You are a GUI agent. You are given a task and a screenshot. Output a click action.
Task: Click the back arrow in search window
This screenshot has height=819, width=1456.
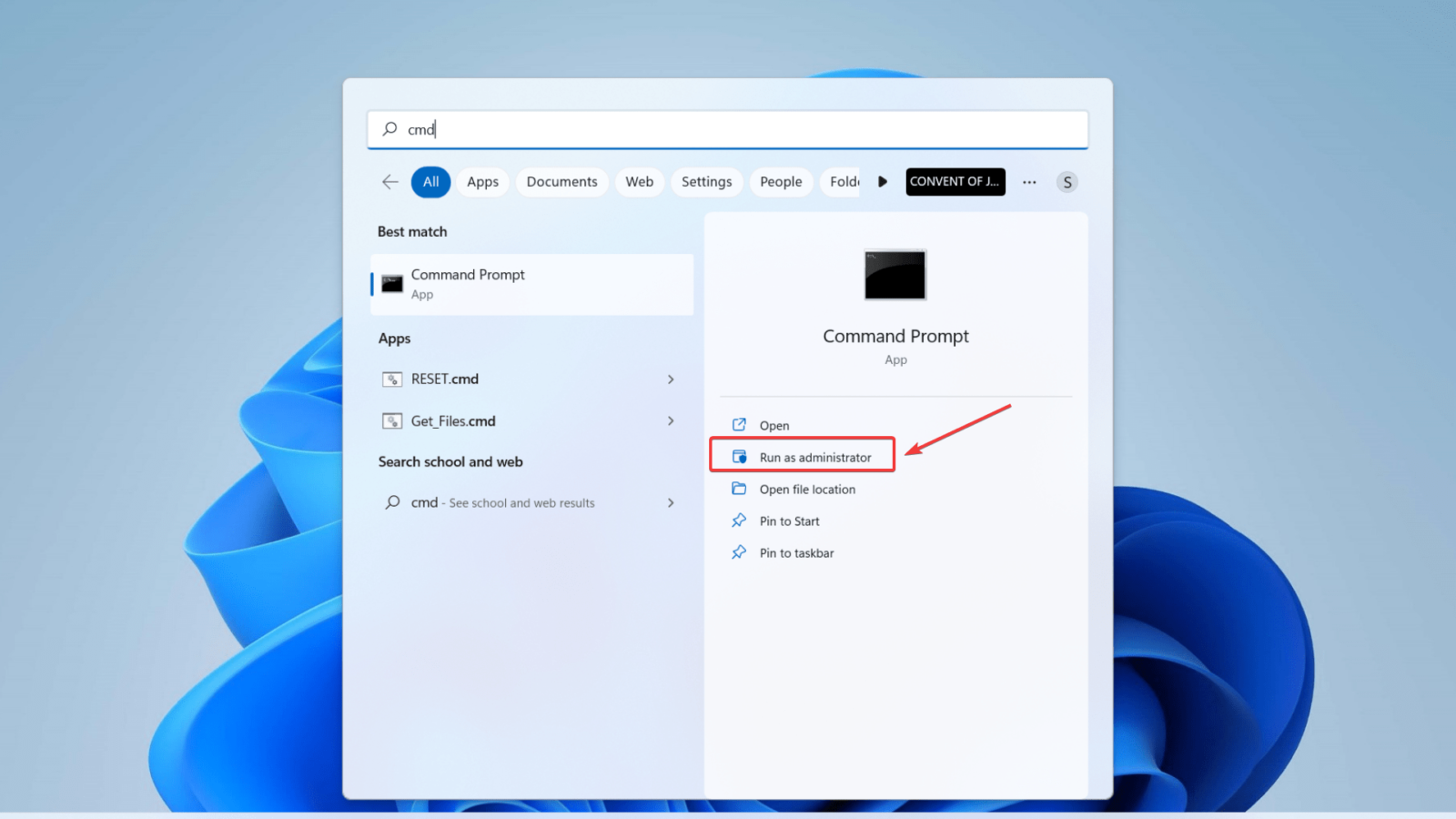point(389,182)
